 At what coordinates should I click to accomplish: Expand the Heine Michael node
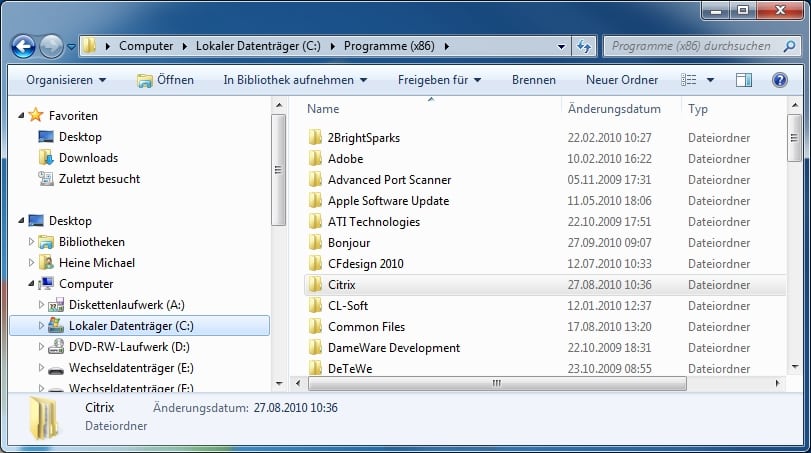click(31, 263)
